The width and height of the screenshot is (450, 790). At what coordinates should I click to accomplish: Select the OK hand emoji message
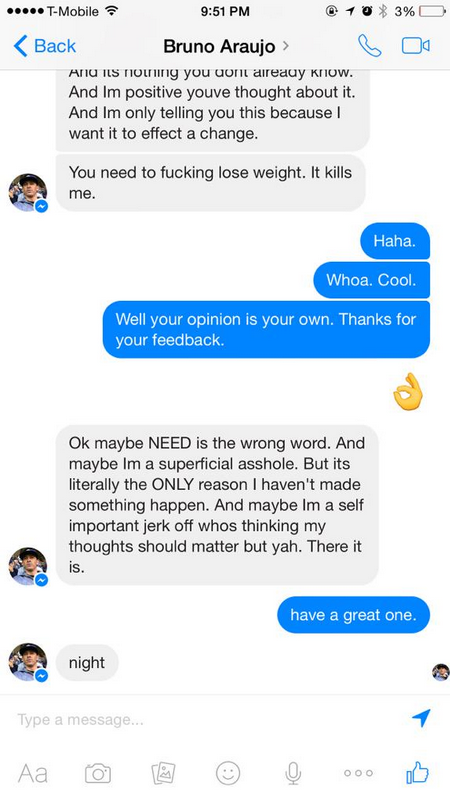point(408,391)
